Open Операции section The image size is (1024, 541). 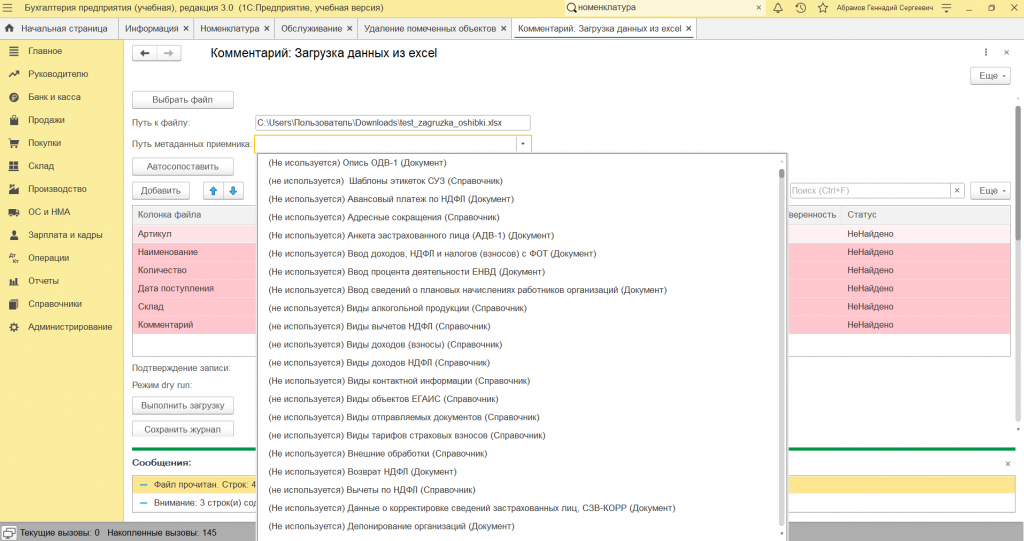pos(48,258)
